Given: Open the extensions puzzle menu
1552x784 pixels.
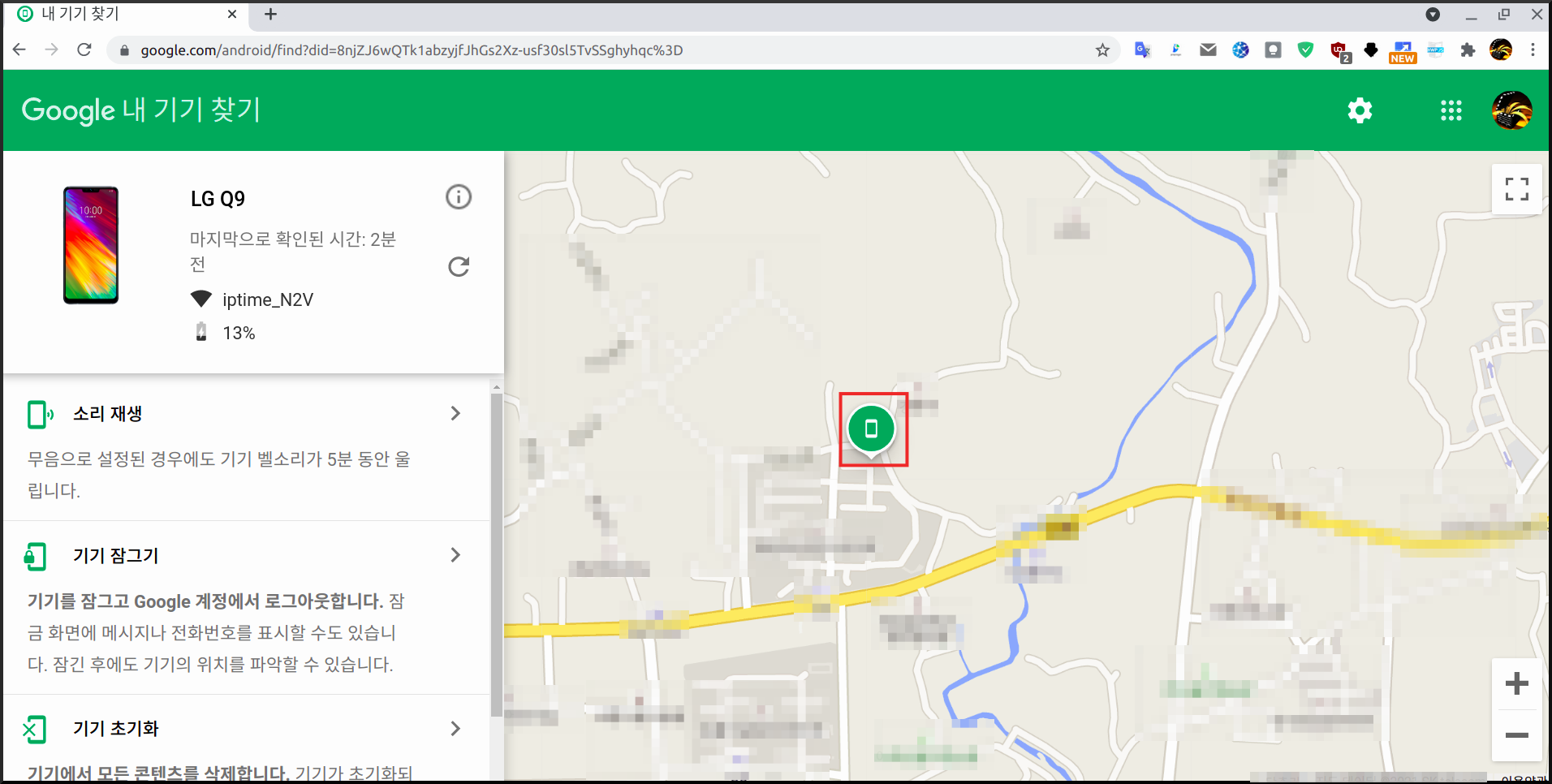Looking at the screenshot, I should [x=1468, y=50].
